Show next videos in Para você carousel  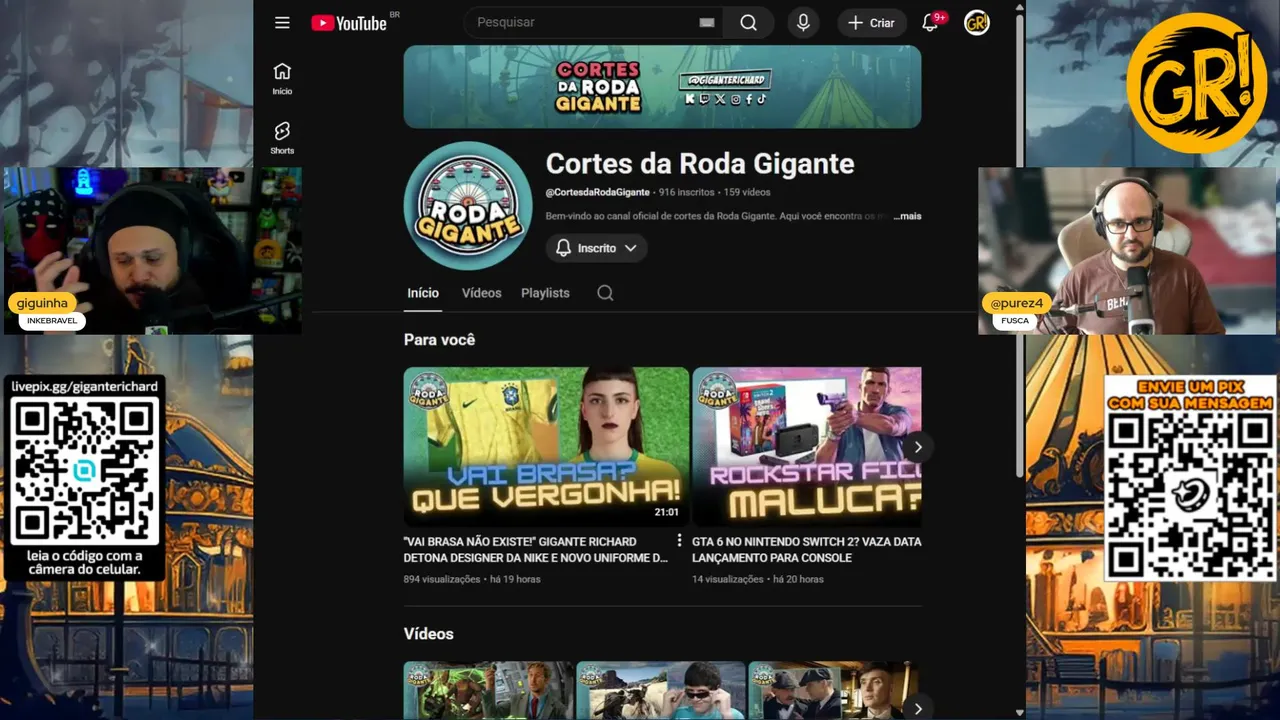pyautogui.click(x=918, y=447)
